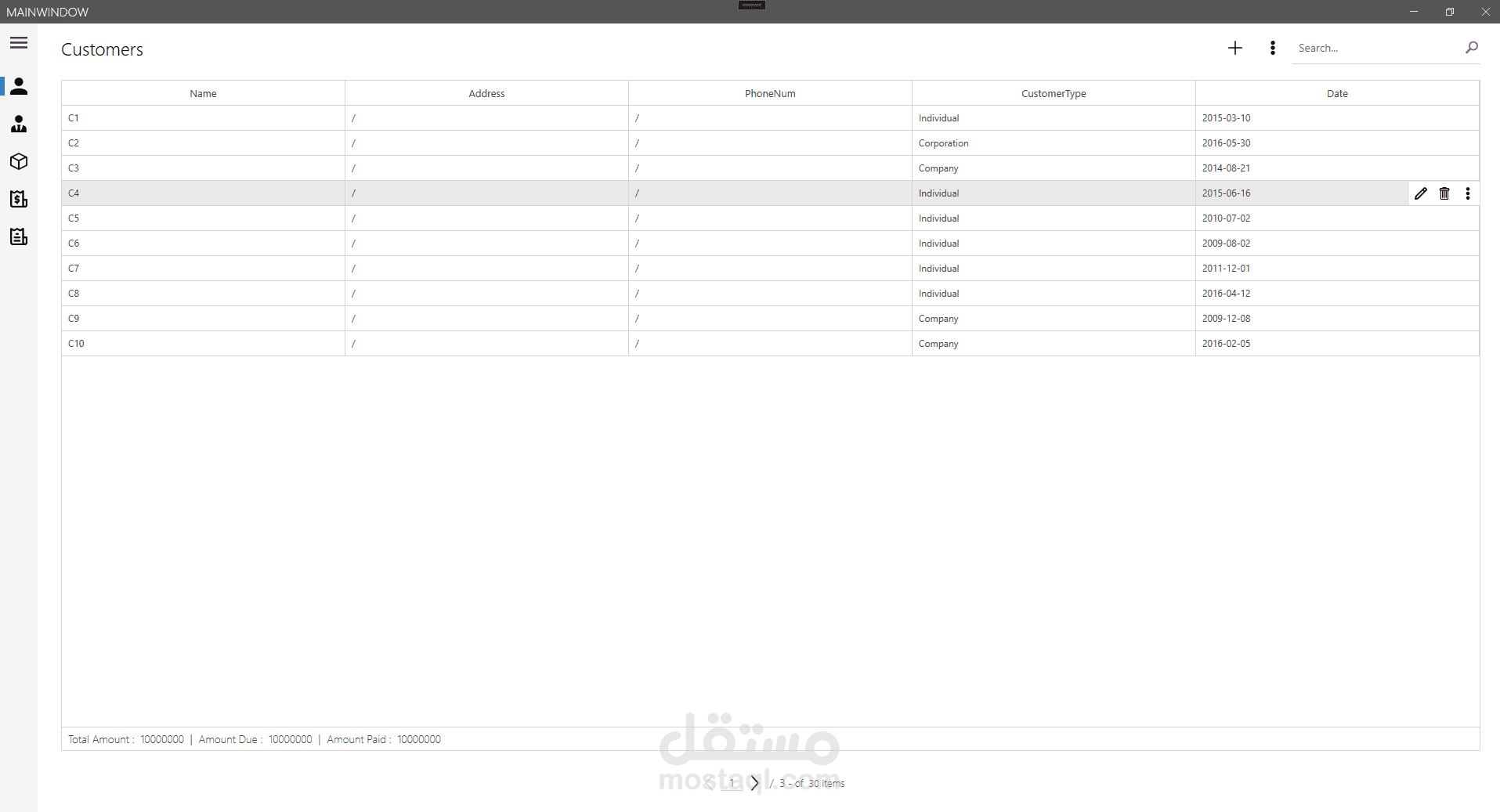The image size is (1500, 812).
Task: Click the Individual type cell for C7
Action: [1054, 269]
